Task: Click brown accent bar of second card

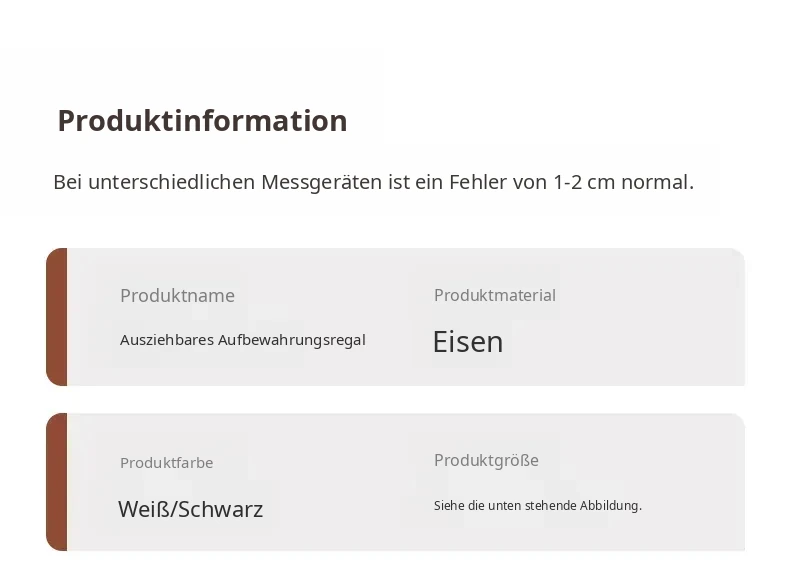Action: coord(56,482)
